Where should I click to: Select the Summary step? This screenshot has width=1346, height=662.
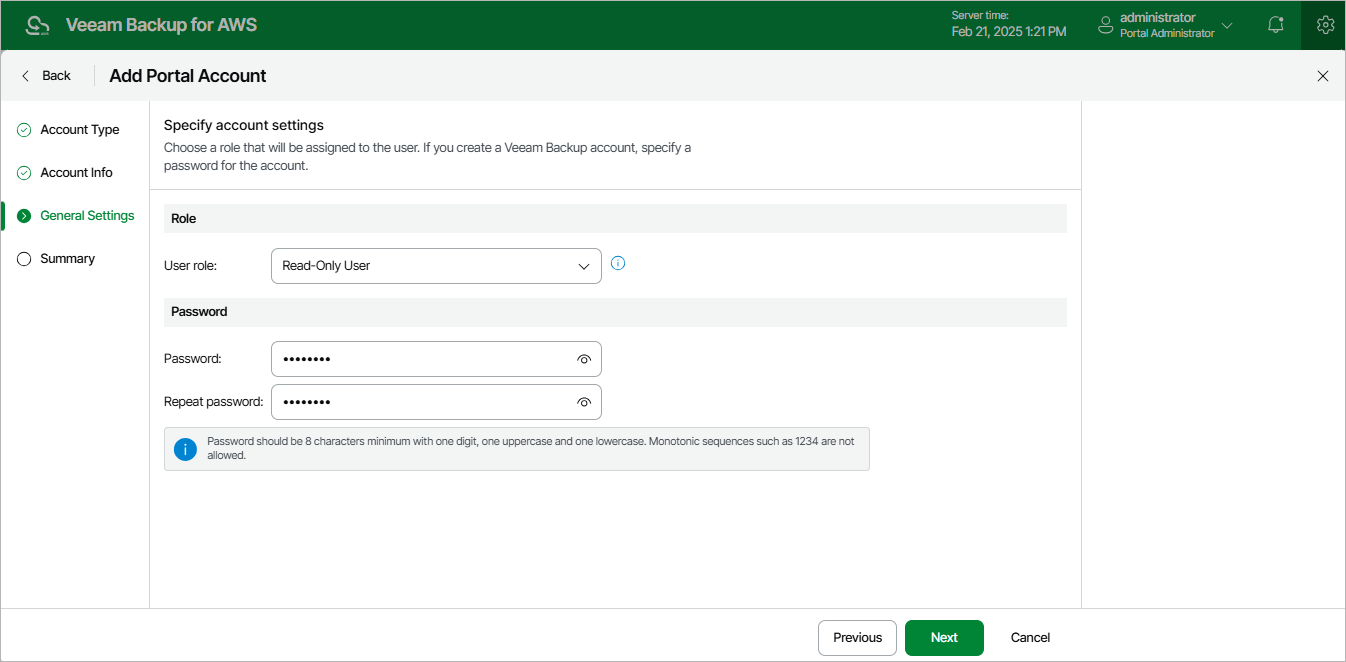coord(67,259)
